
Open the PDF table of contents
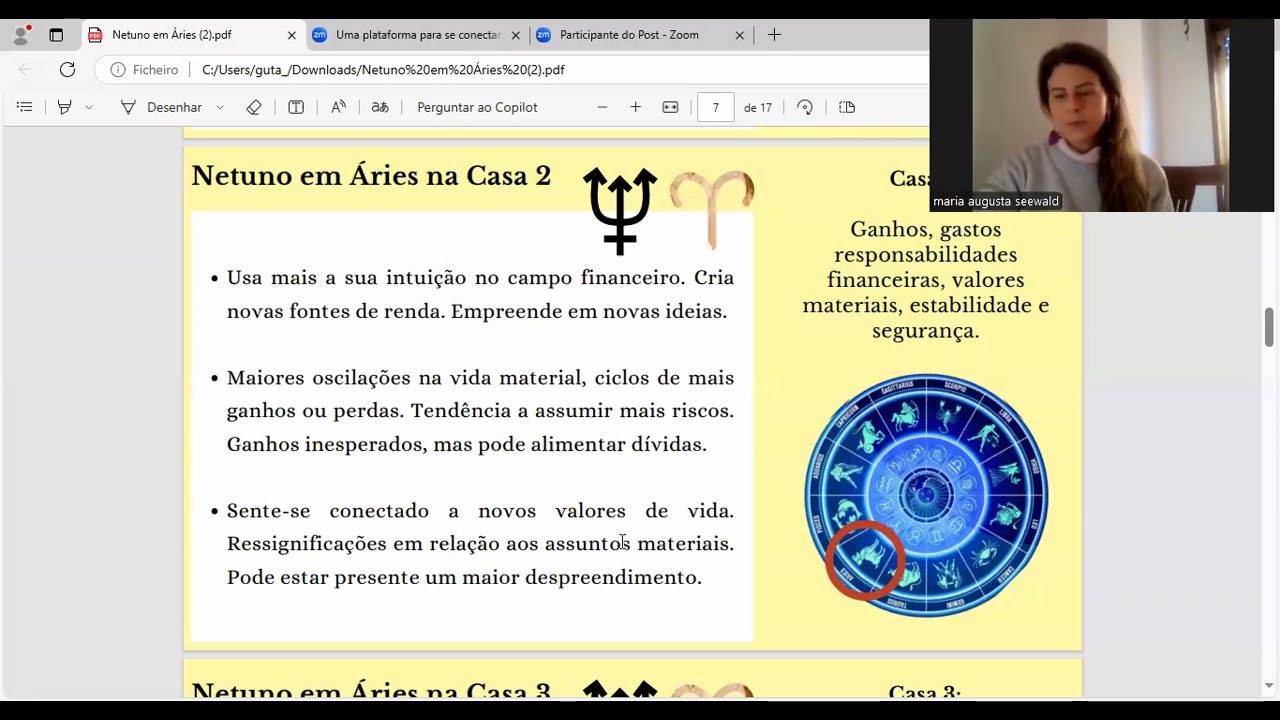click(25, 107)
